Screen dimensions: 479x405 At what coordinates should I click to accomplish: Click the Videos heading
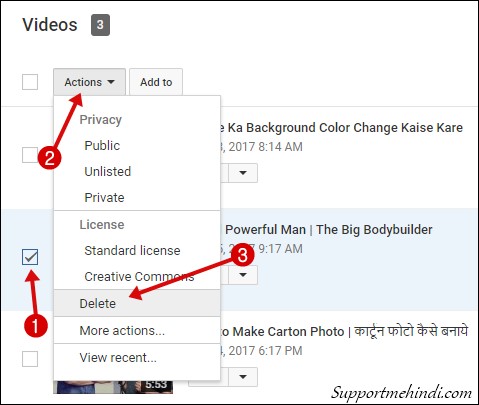pos(50,25)
